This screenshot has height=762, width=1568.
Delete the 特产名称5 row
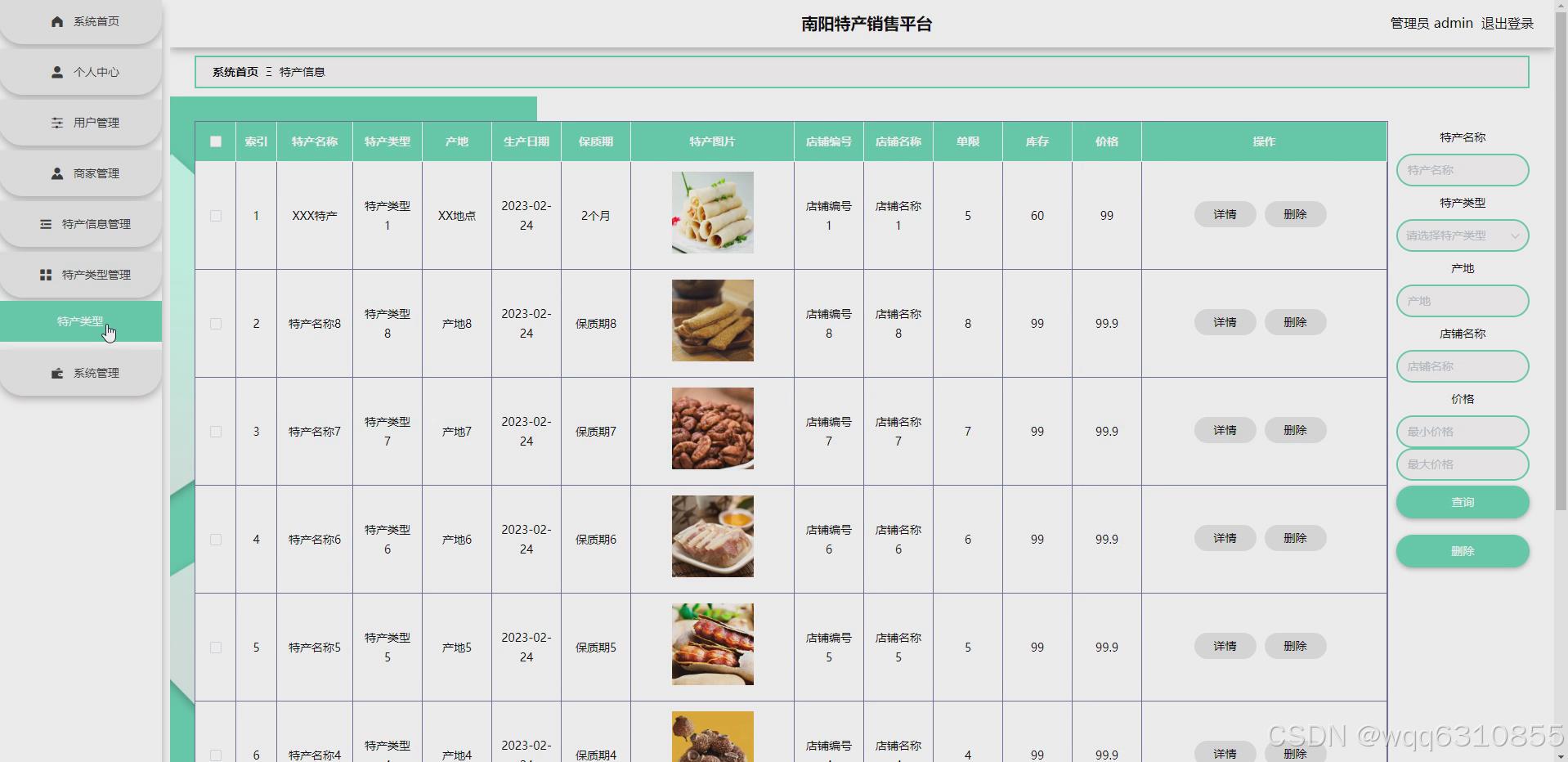pos(1295,646)
